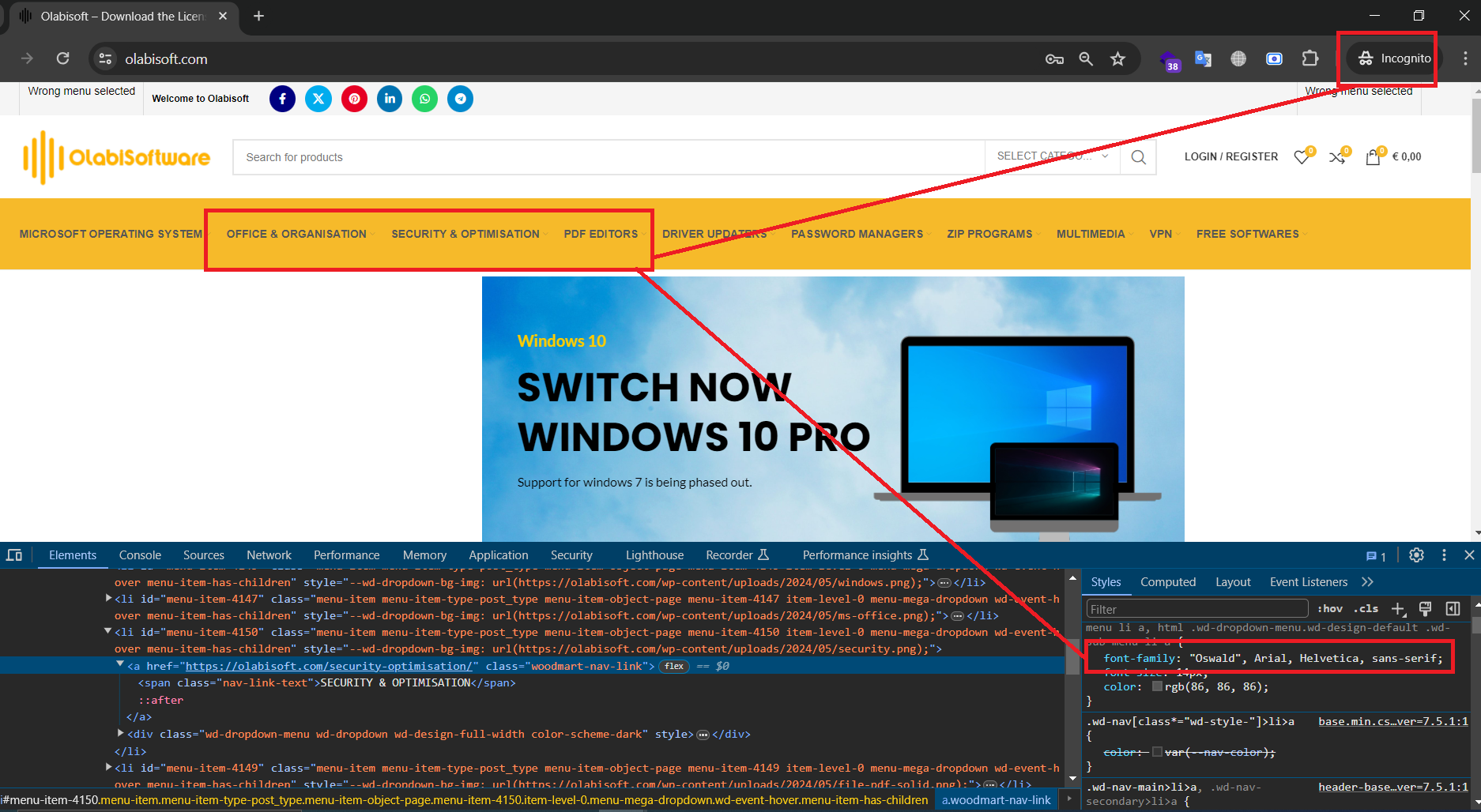The width and height of the screenshot is (1481, 812).
Task: Open the Password Managers menu
Action: pos(857,234)
